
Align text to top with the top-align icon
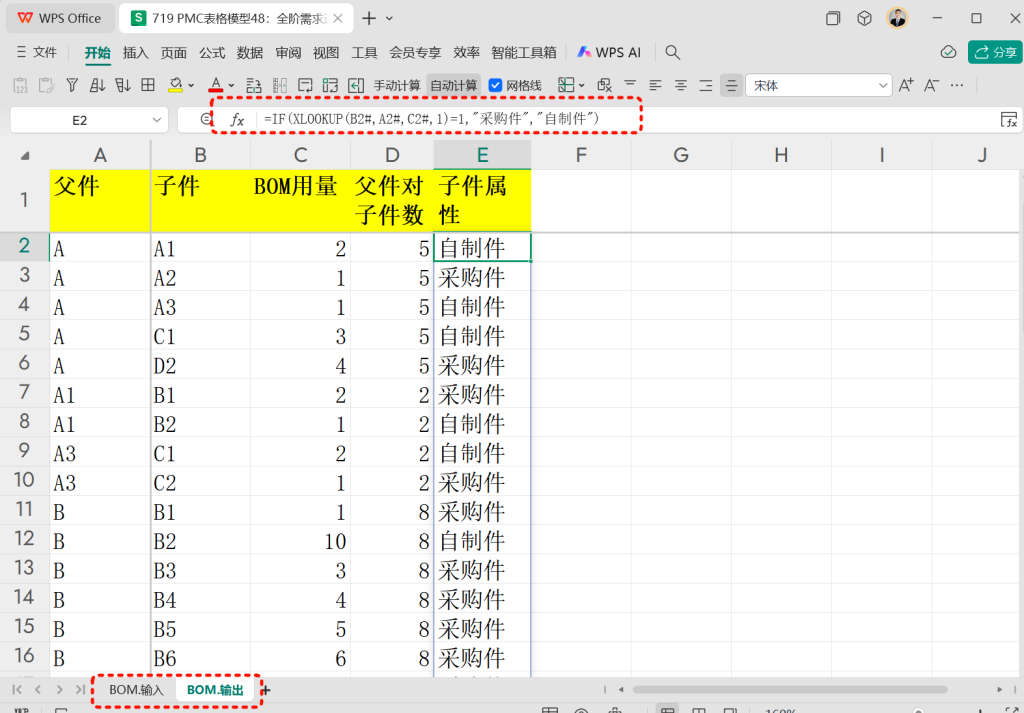pyautogui.click(x=630, y=85)
